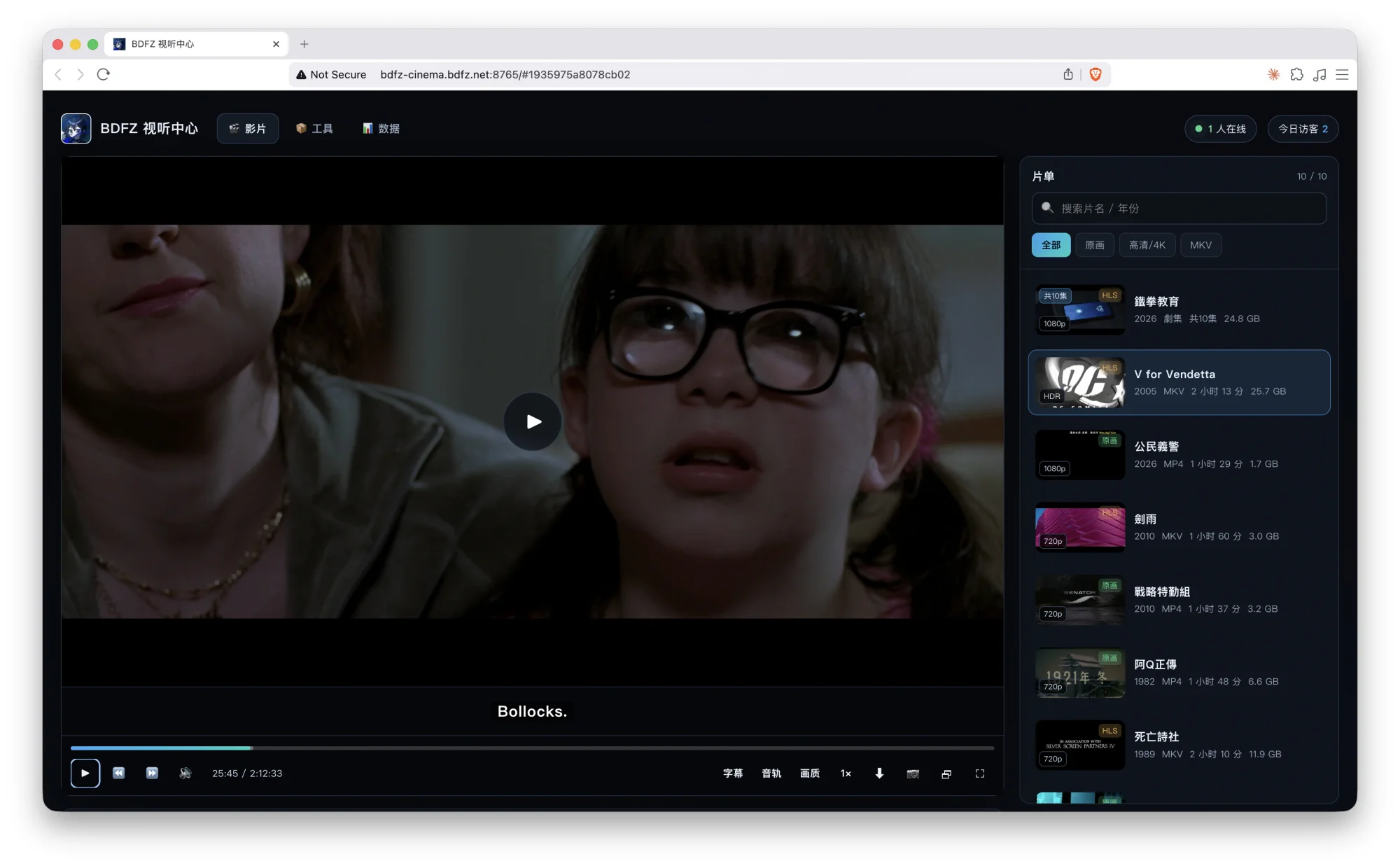
Task: Click the 片单 playlist heading
Action: [1043, 176]
